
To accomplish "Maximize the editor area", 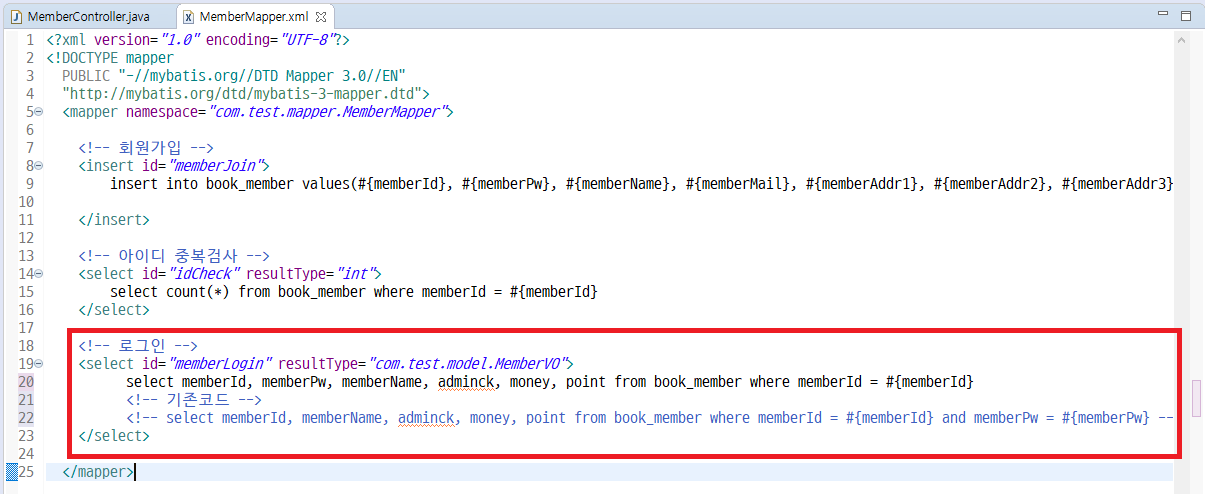I will tap(1184, 15).
